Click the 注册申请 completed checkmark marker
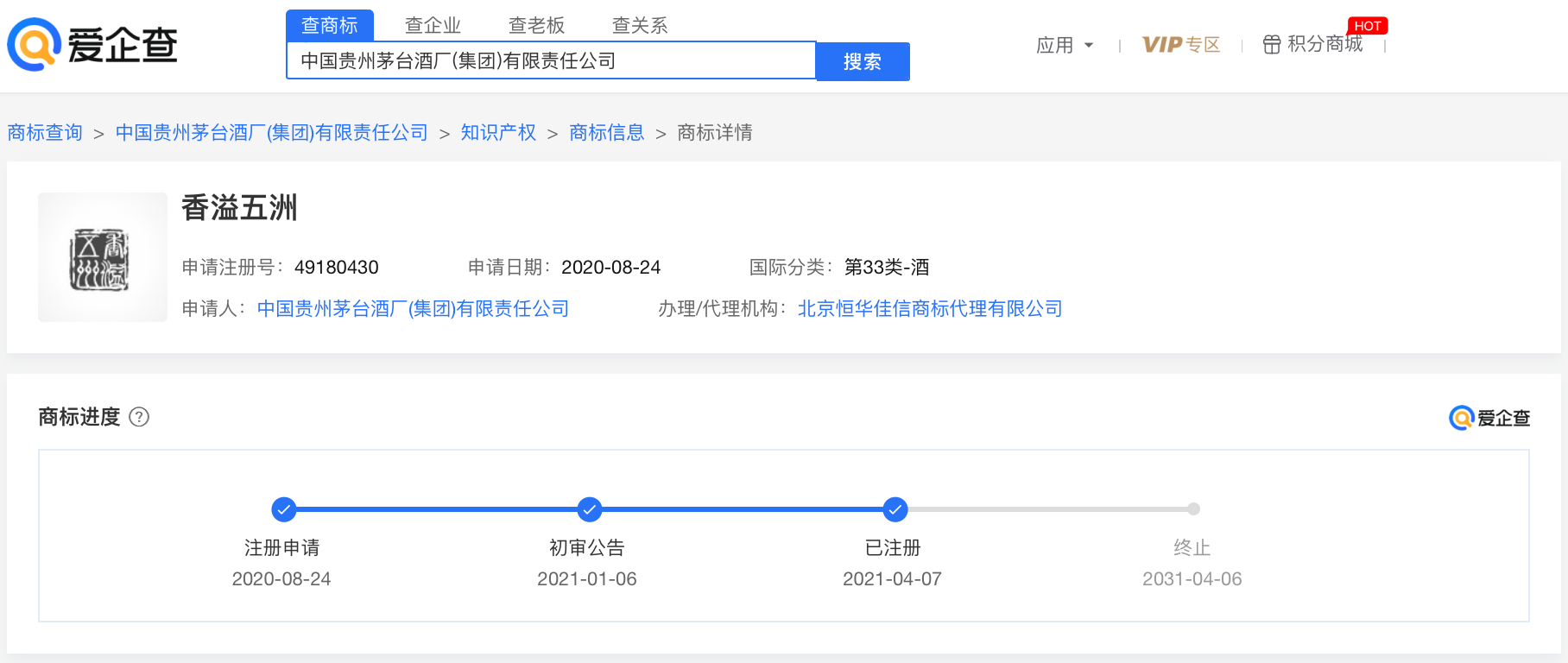Image resolution: width=1568 pixels, height=663 pixels. click(283, 509)
